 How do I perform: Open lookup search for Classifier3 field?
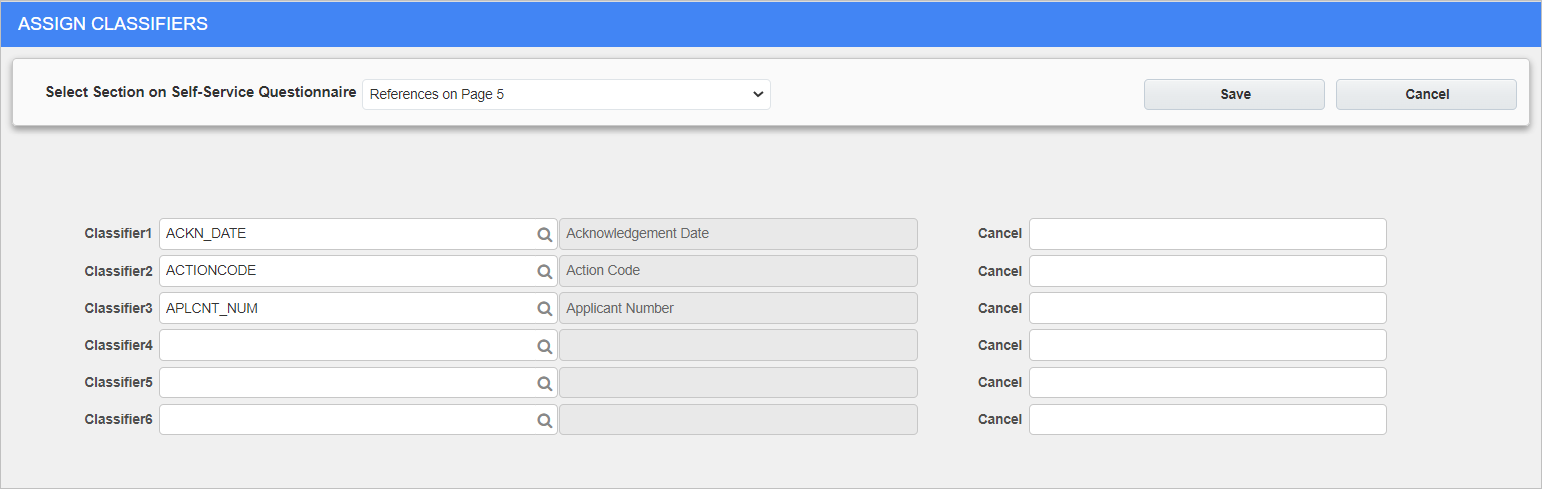tap(545, 308)
